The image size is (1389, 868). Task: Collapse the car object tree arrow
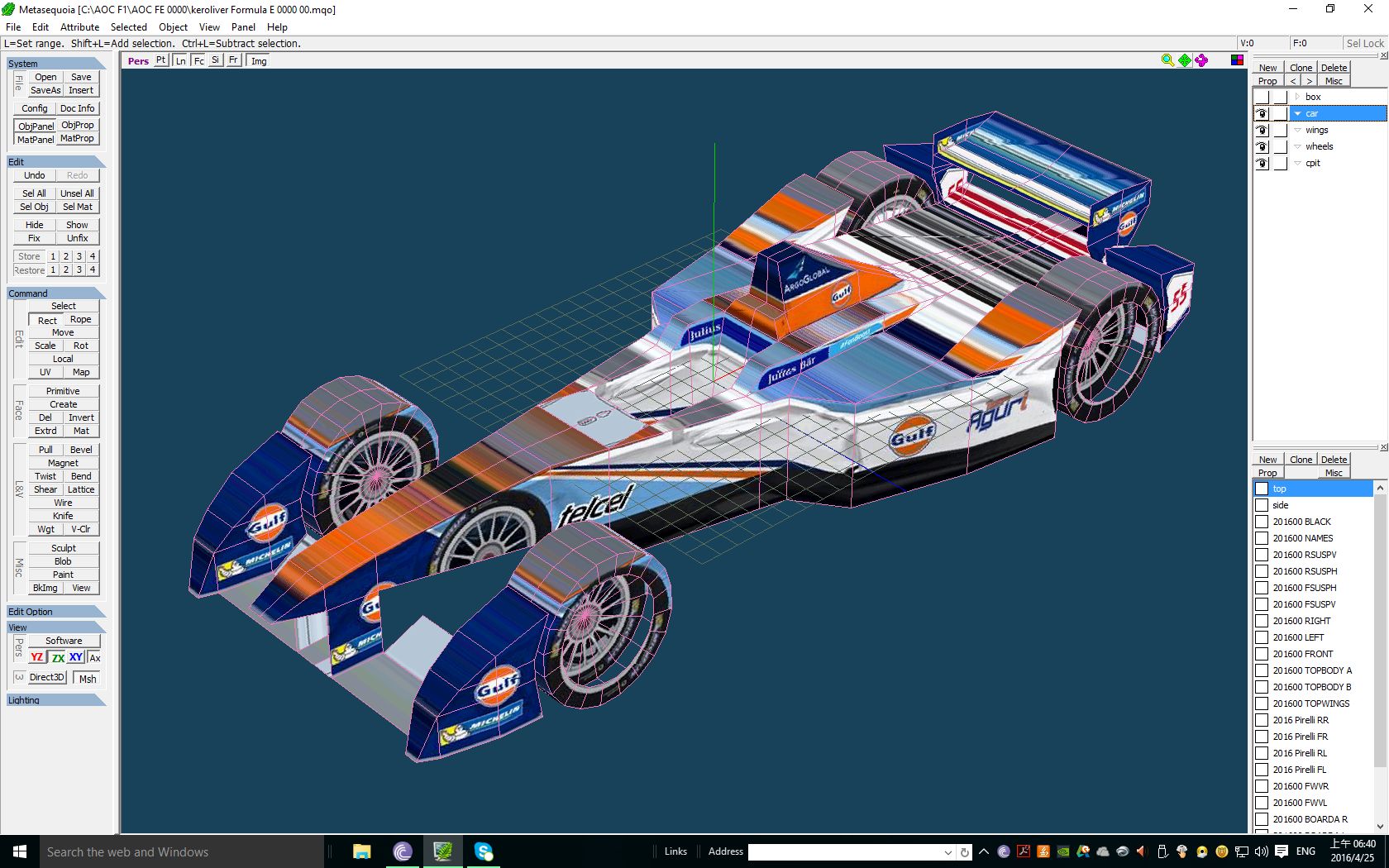(1298, 114)
